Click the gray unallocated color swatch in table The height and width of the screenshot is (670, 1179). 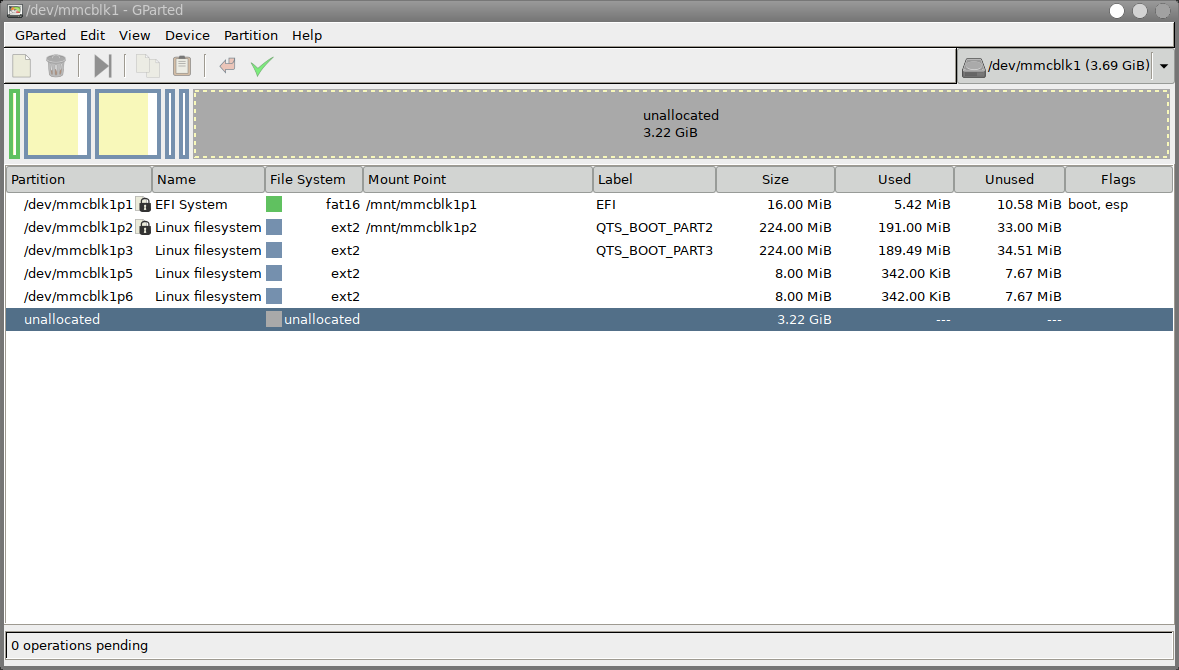[274, 320]
